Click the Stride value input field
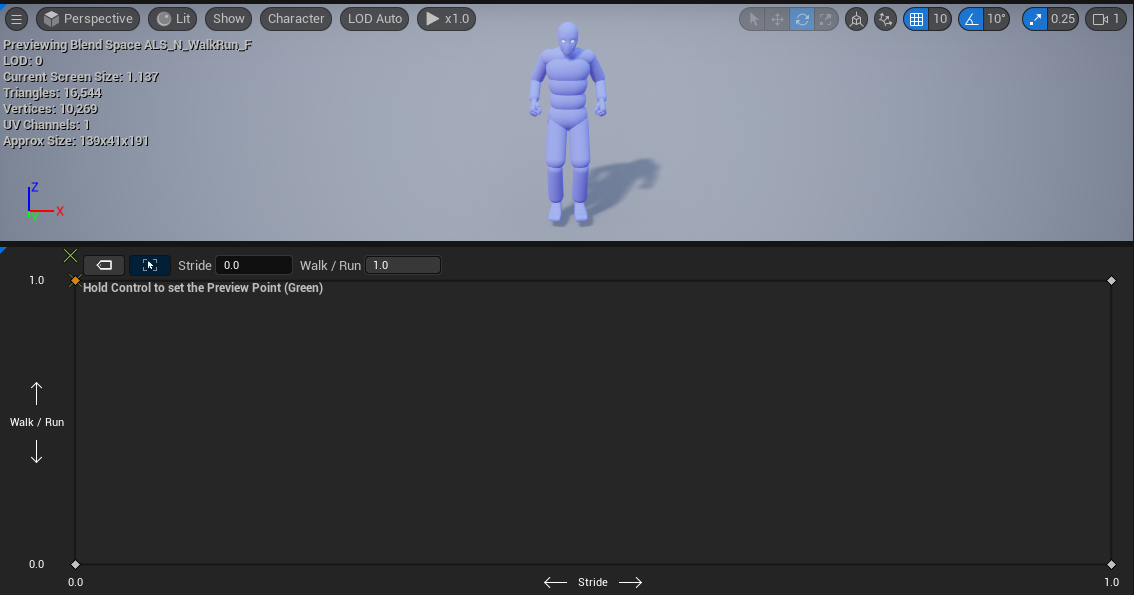Viewport: 1134px width, 595px height. point(254,265)
